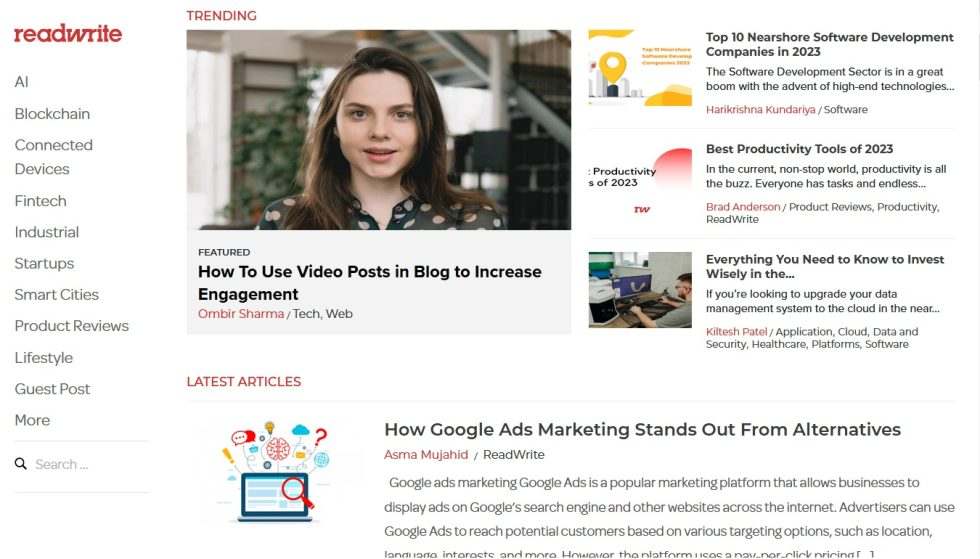Click the readwrite logo
This screenshot has height=559, width=980.
pos(68,33)
